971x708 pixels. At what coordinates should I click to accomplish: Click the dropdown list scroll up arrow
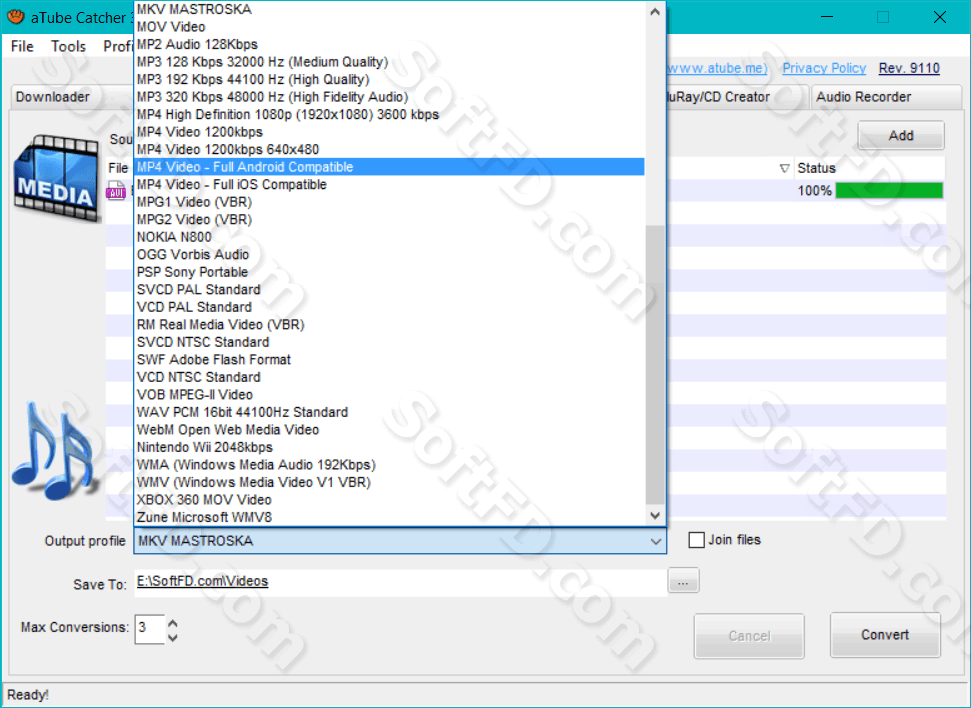[x=655, y=11]
